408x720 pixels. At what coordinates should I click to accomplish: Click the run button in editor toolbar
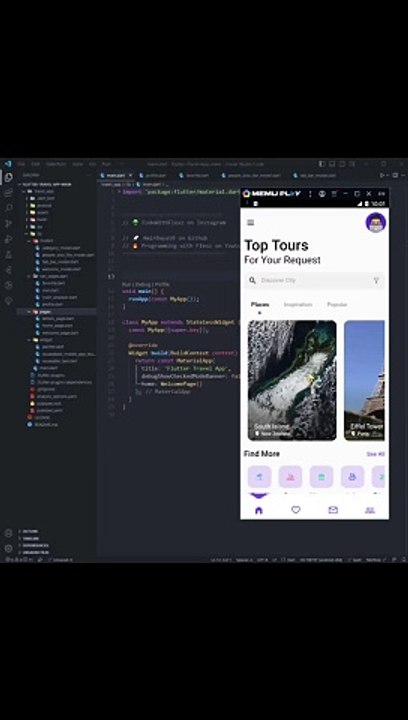382,175
